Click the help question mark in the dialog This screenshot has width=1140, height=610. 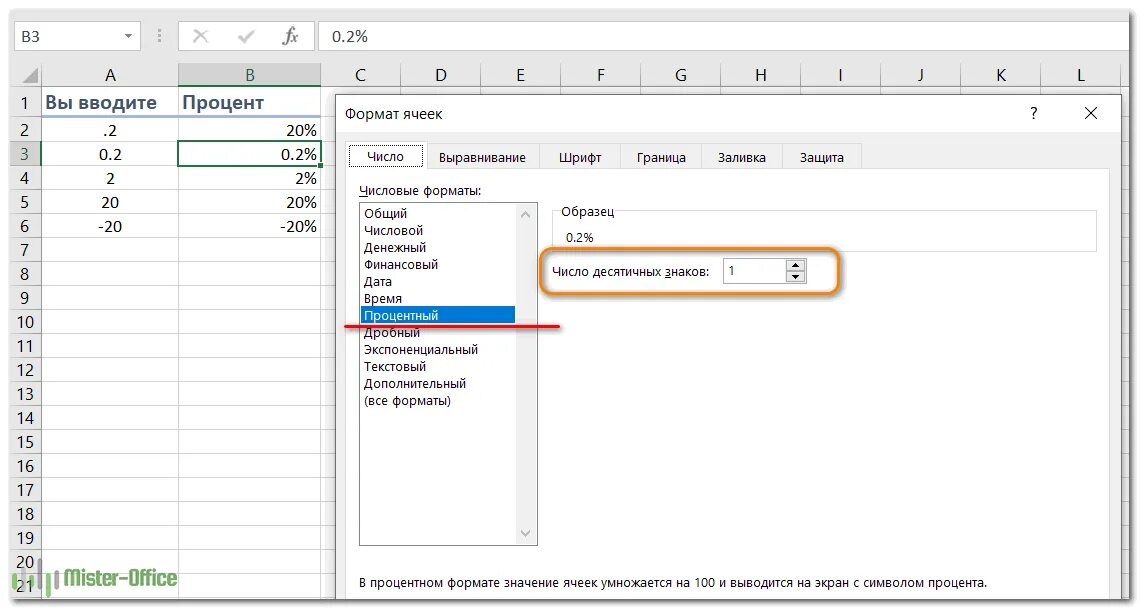click(1033, 113)
